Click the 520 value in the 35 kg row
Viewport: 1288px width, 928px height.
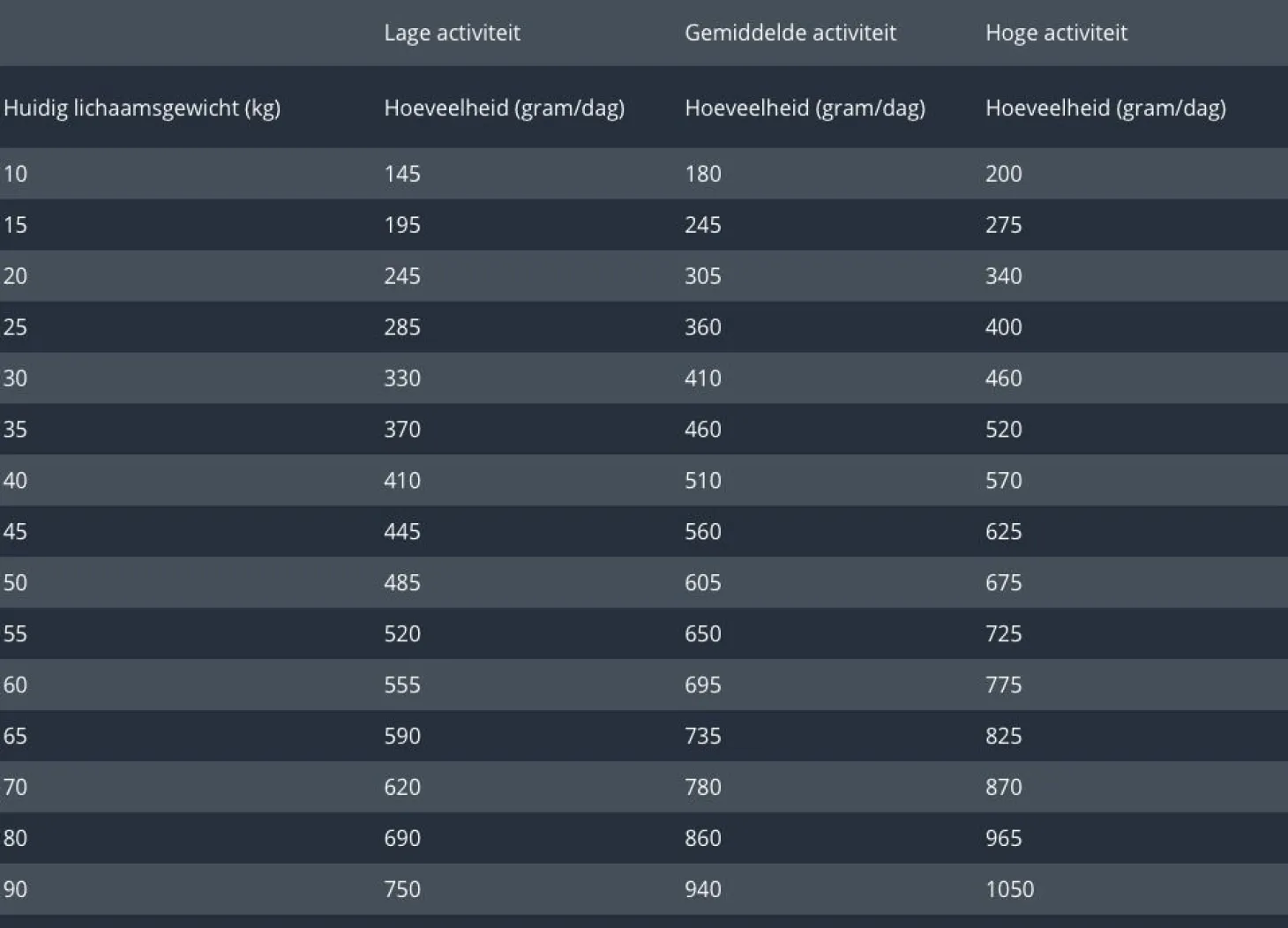click(x=1004, y=430)
